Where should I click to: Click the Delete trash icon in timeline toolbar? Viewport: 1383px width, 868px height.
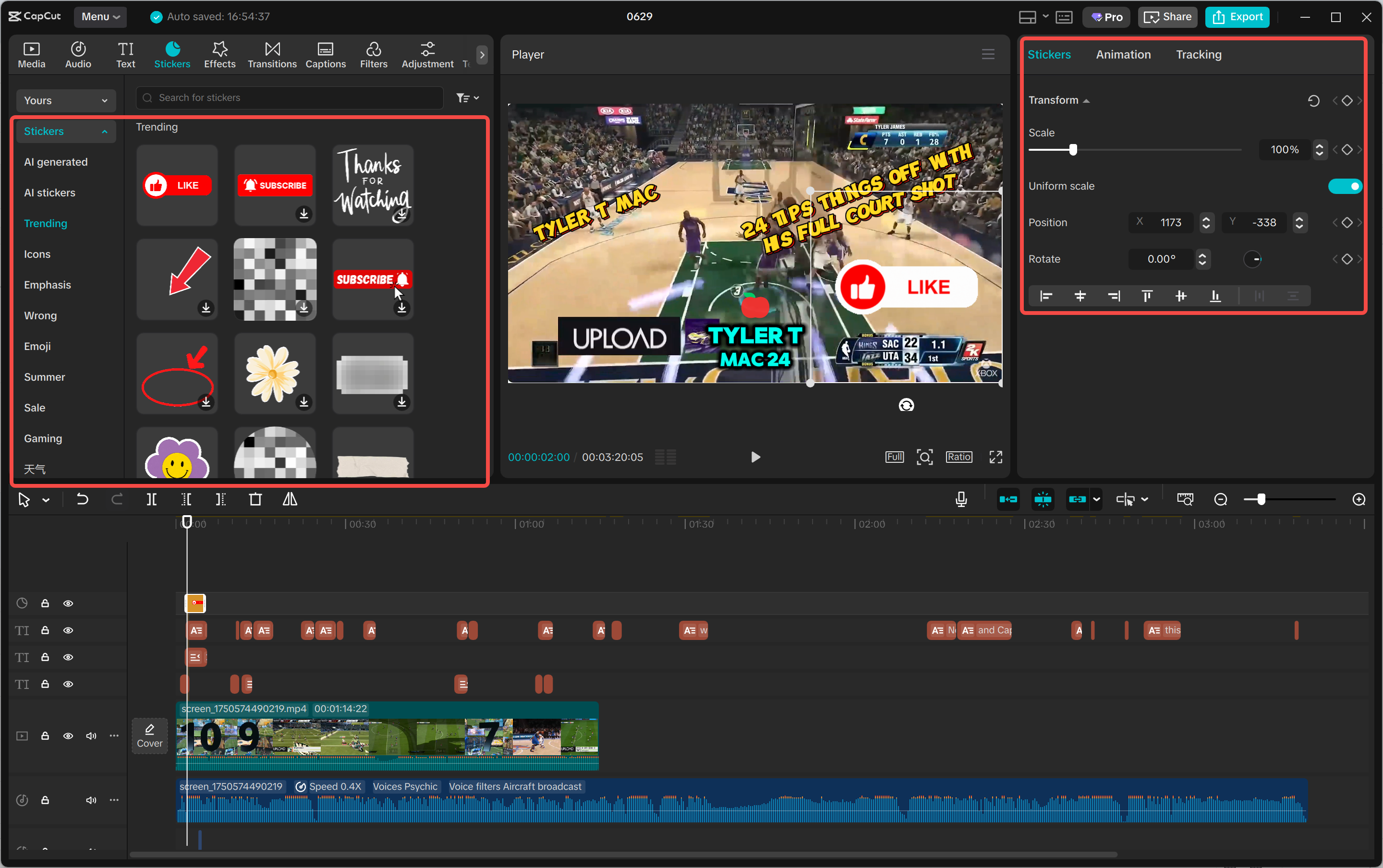pos(255,499)
